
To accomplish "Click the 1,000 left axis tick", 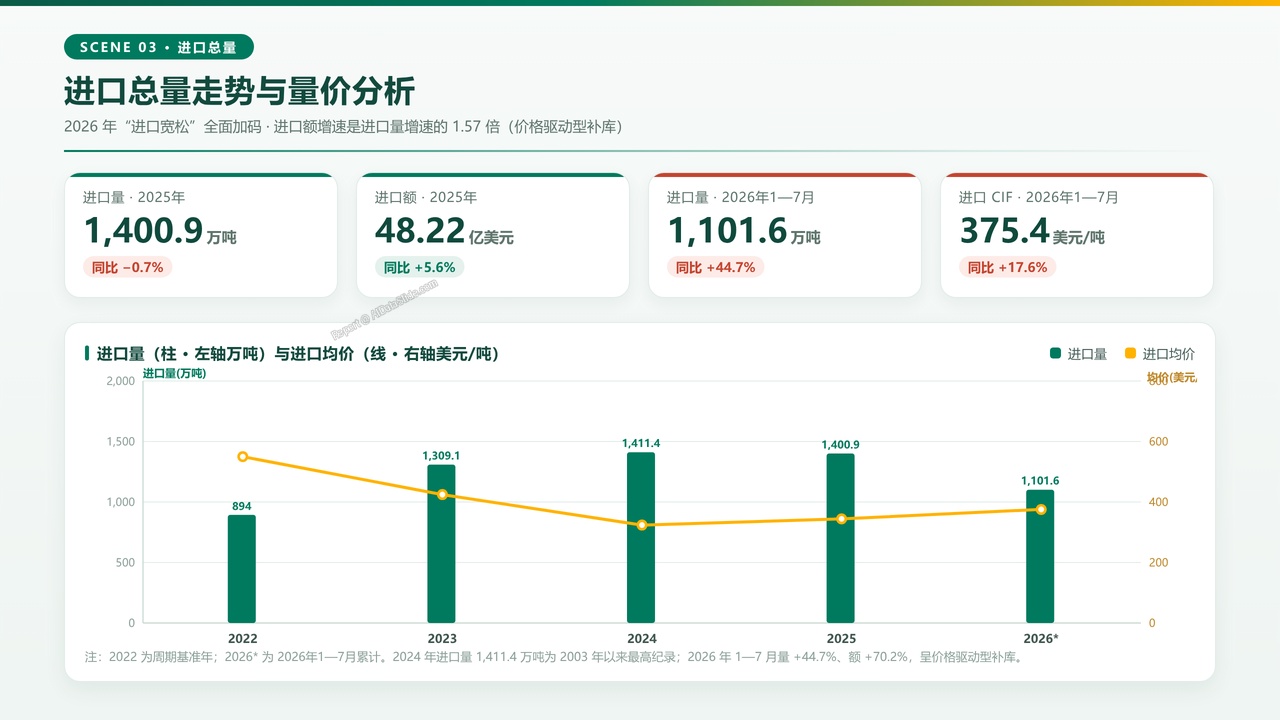I will click(119, 502).
